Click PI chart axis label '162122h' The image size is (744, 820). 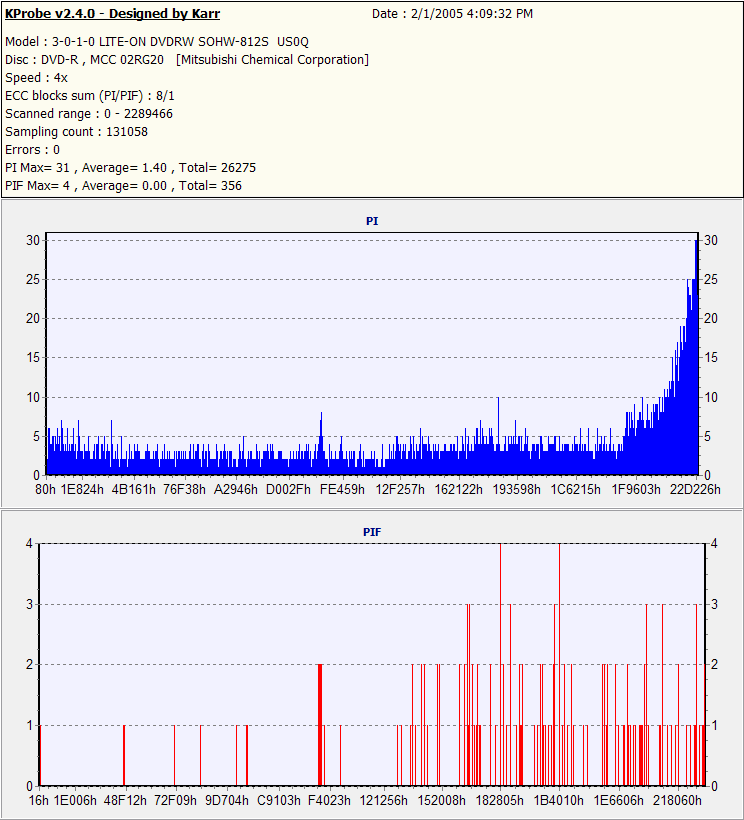tap(459, 489)
